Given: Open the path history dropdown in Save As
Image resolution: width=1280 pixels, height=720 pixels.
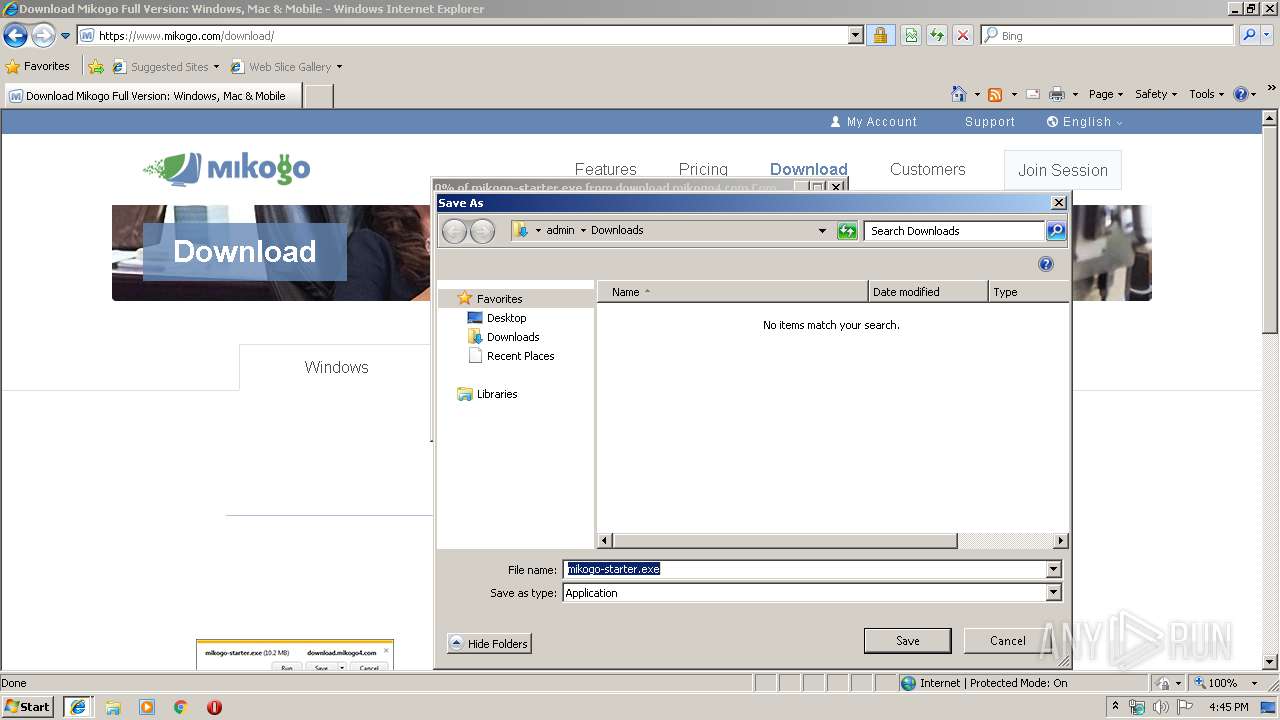Looking at the screenshot, I should tap(822, 231).
